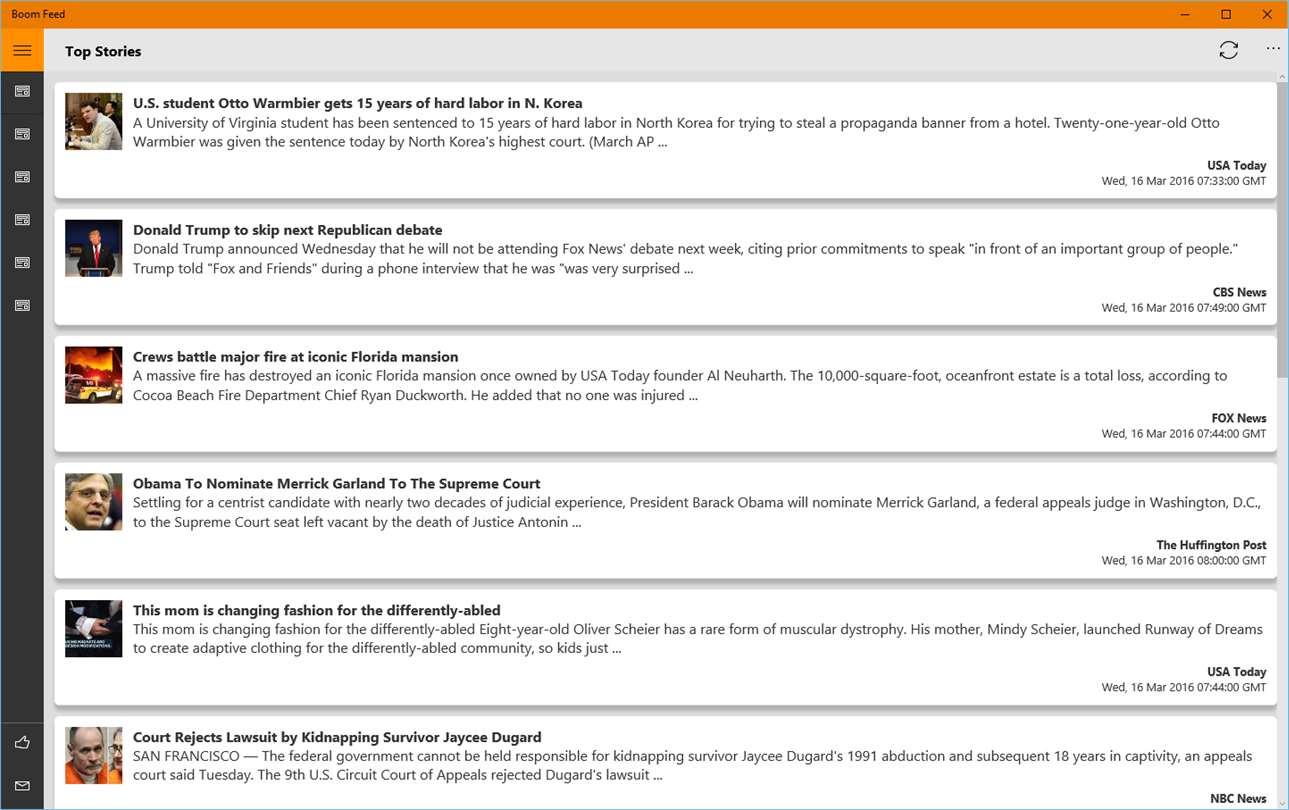
Task: Open the hamburger navigation menu
Action: tap(22, 50)
